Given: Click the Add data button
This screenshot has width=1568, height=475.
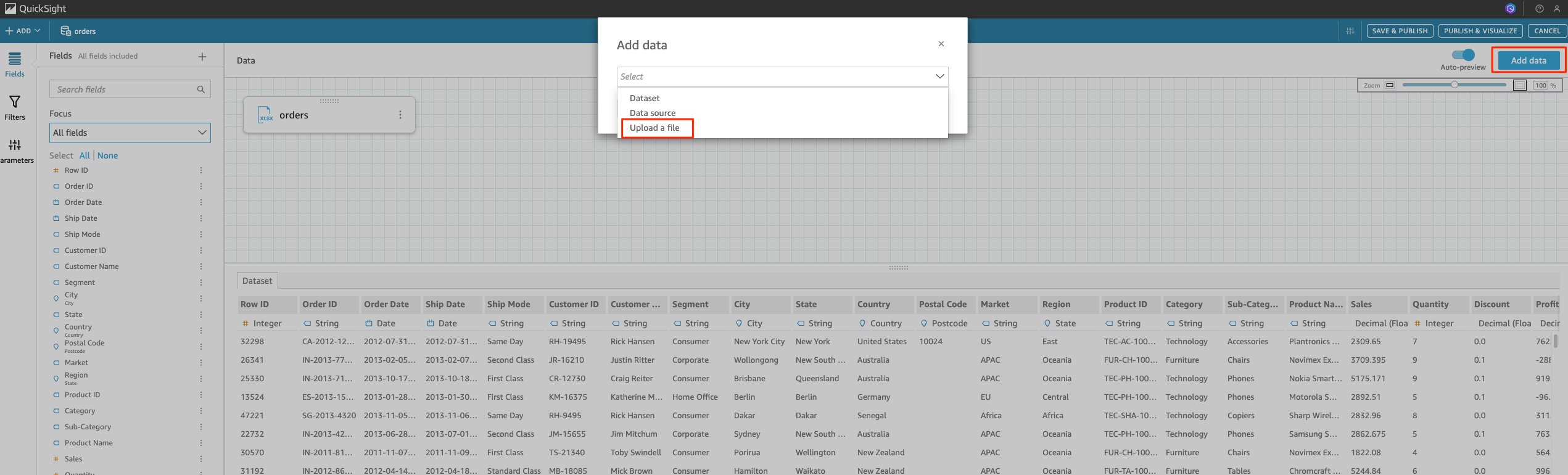Looking at the screenshot, I should click(1529, 60).
